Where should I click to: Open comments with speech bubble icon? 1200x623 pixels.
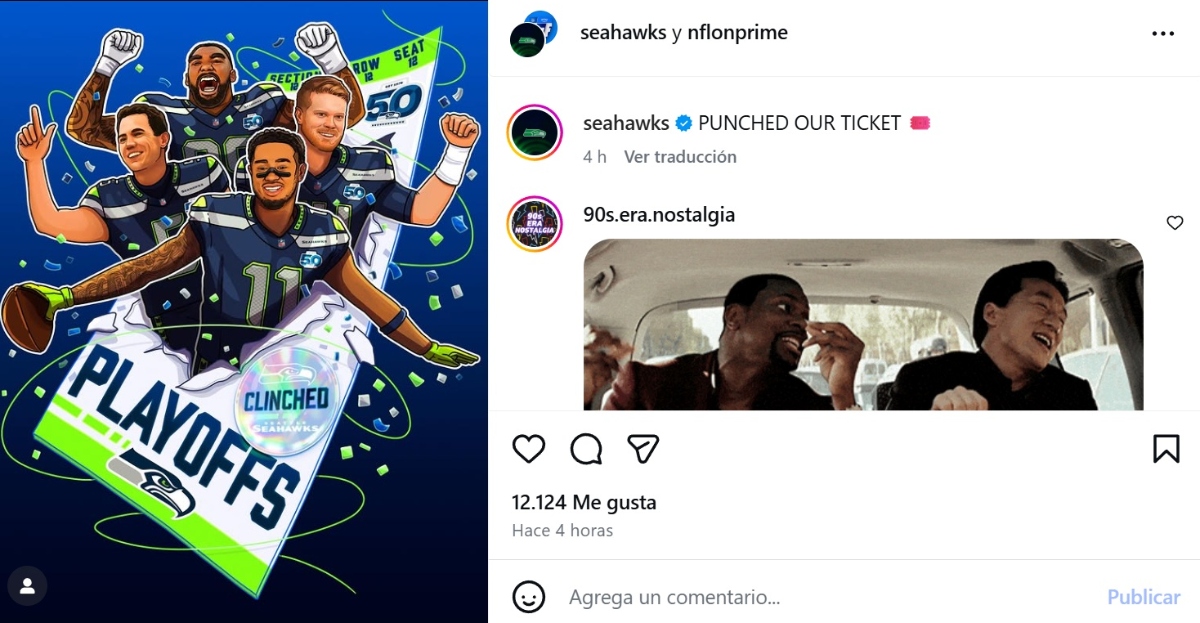click(586, 449)
